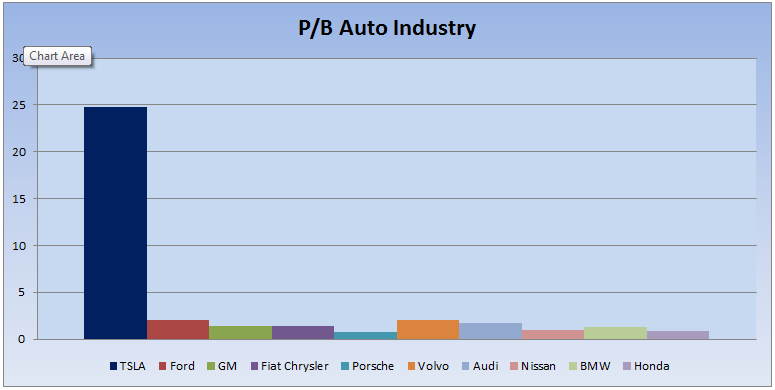Viewport: 775px width, 390px height.
Task: Click the Volvo orange legend swatch
Action: [x=410, y=366]
